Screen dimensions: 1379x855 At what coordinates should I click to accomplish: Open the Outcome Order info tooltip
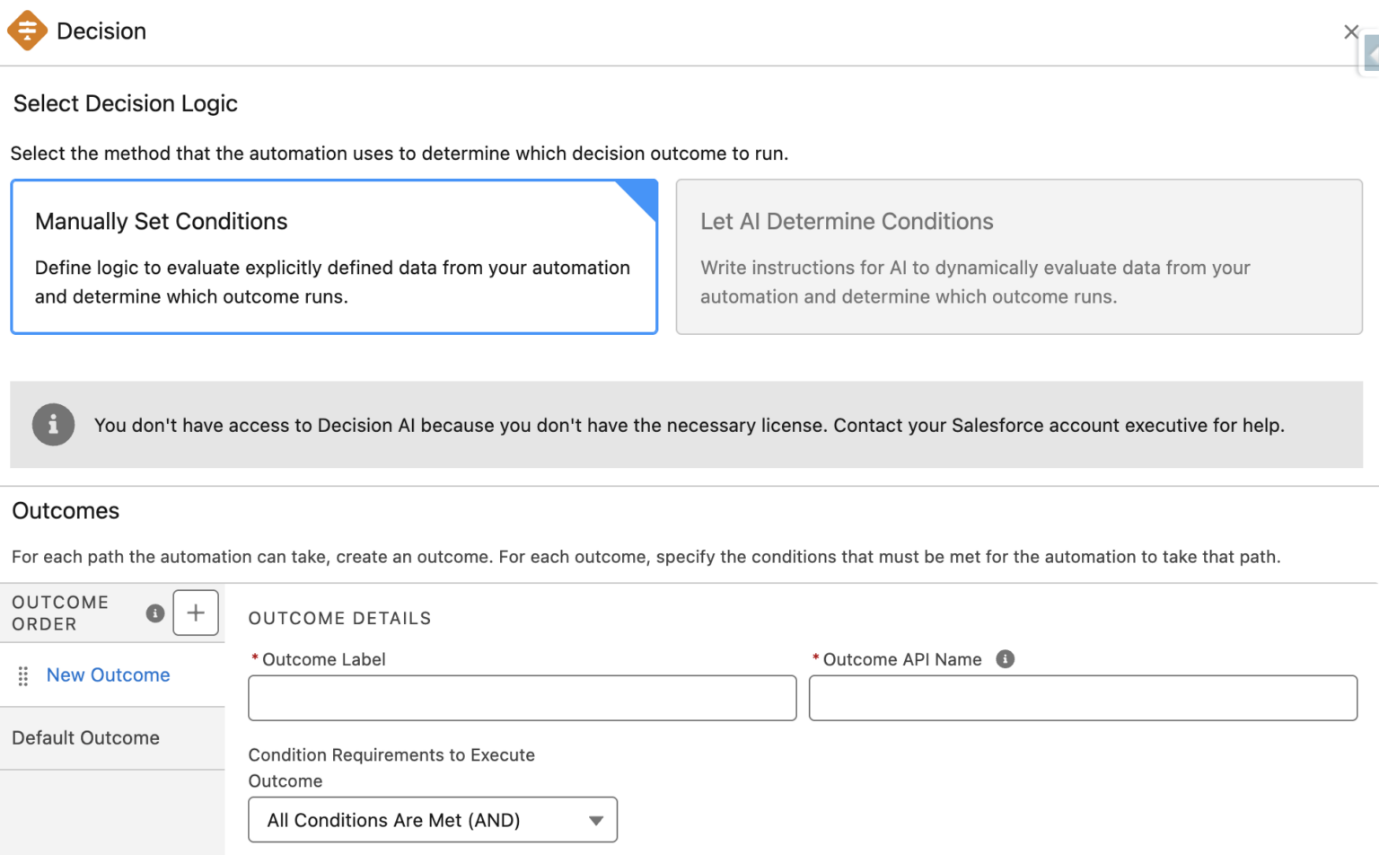tap(155, 613)
